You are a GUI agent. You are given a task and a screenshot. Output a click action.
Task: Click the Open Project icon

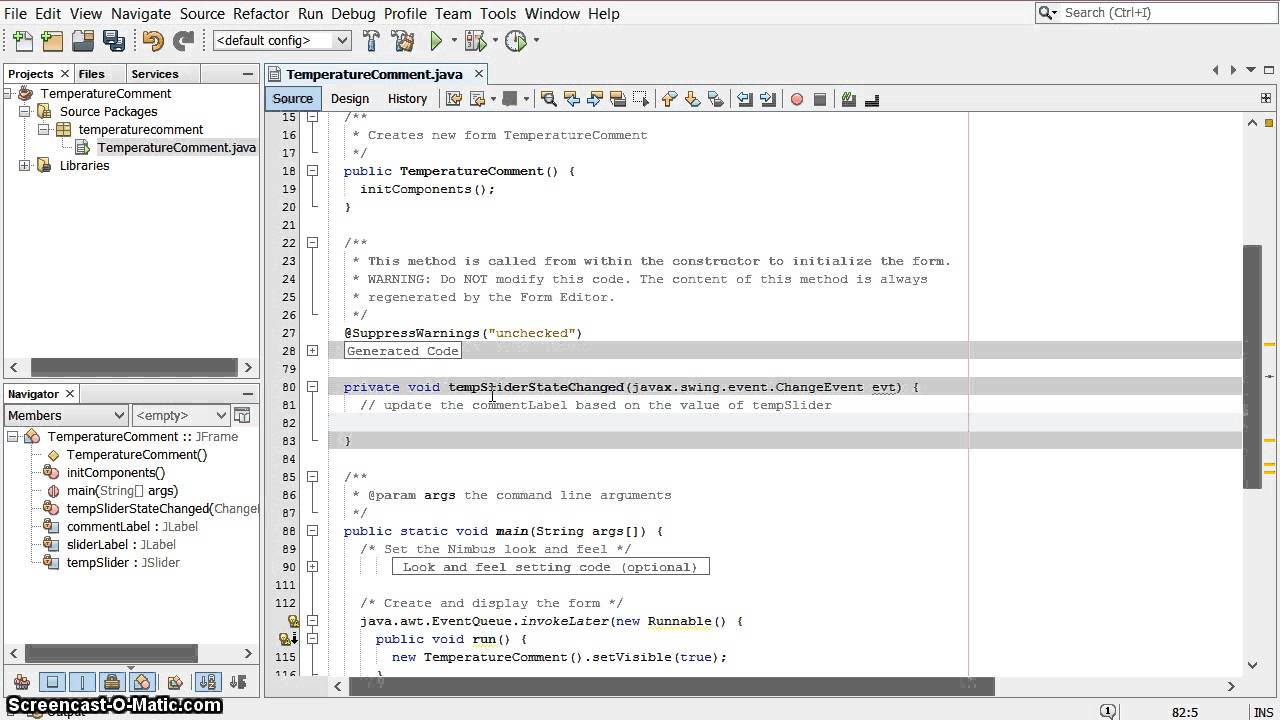pos(84,41)
